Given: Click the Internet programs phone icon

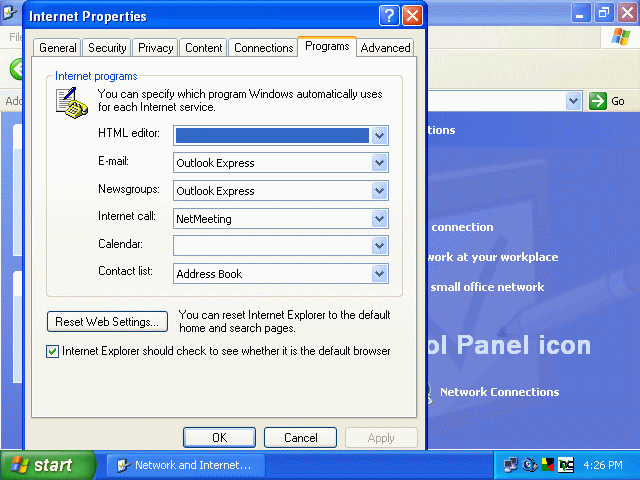Looking at the screenshot, I should 72,103.
